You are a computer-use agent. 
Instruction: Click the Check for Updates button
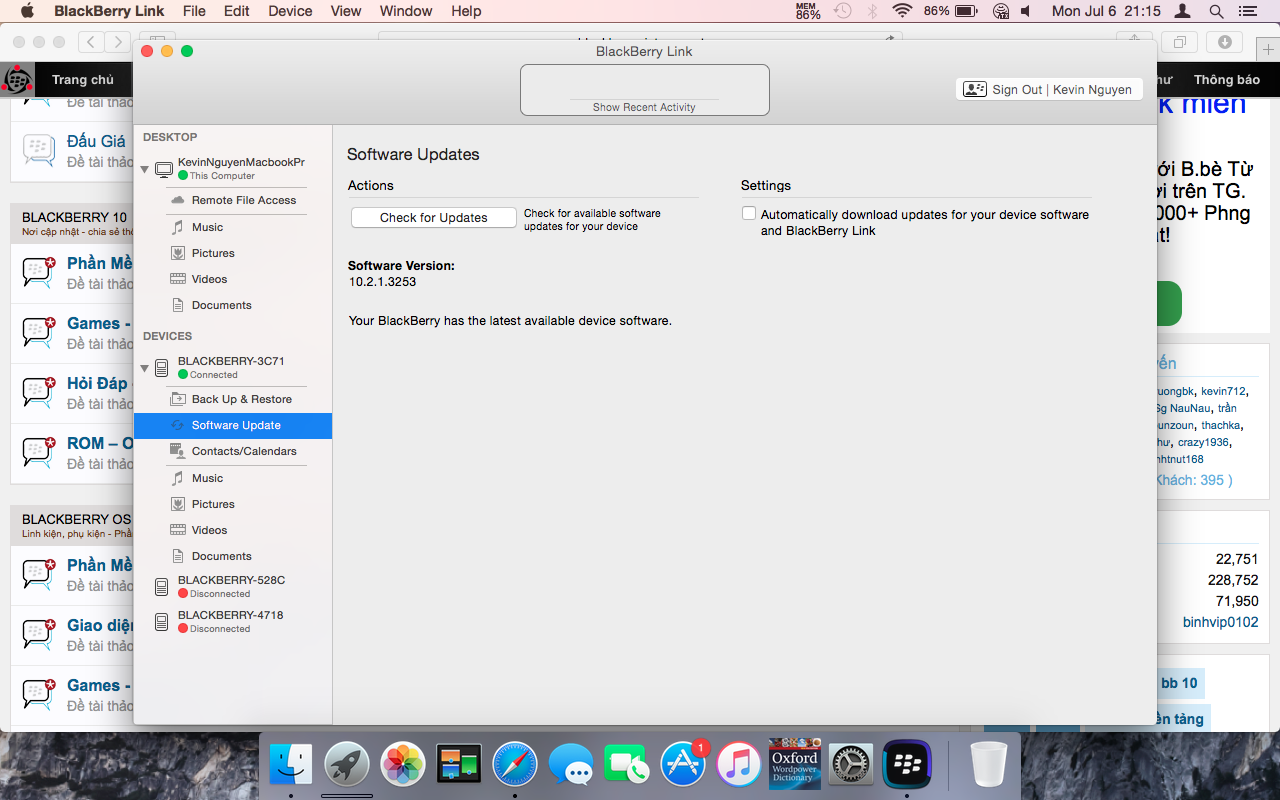pyautogui.click(x=434, y=217)
